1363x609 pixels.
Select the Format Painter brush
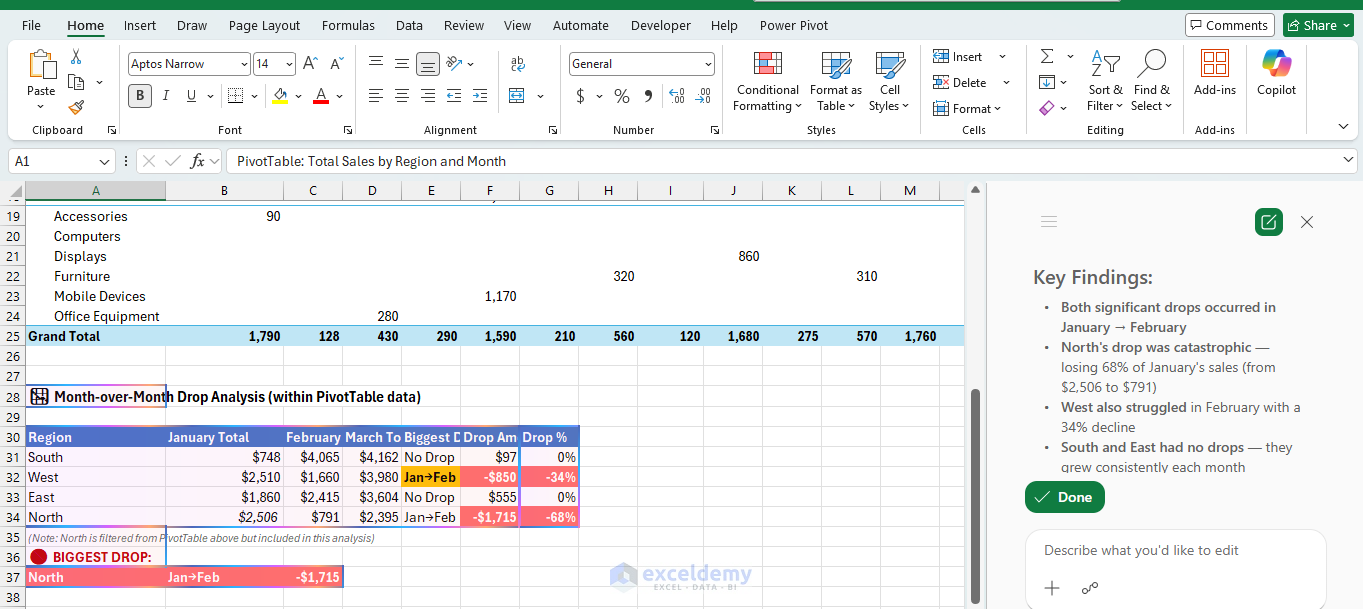coord(76,107)
